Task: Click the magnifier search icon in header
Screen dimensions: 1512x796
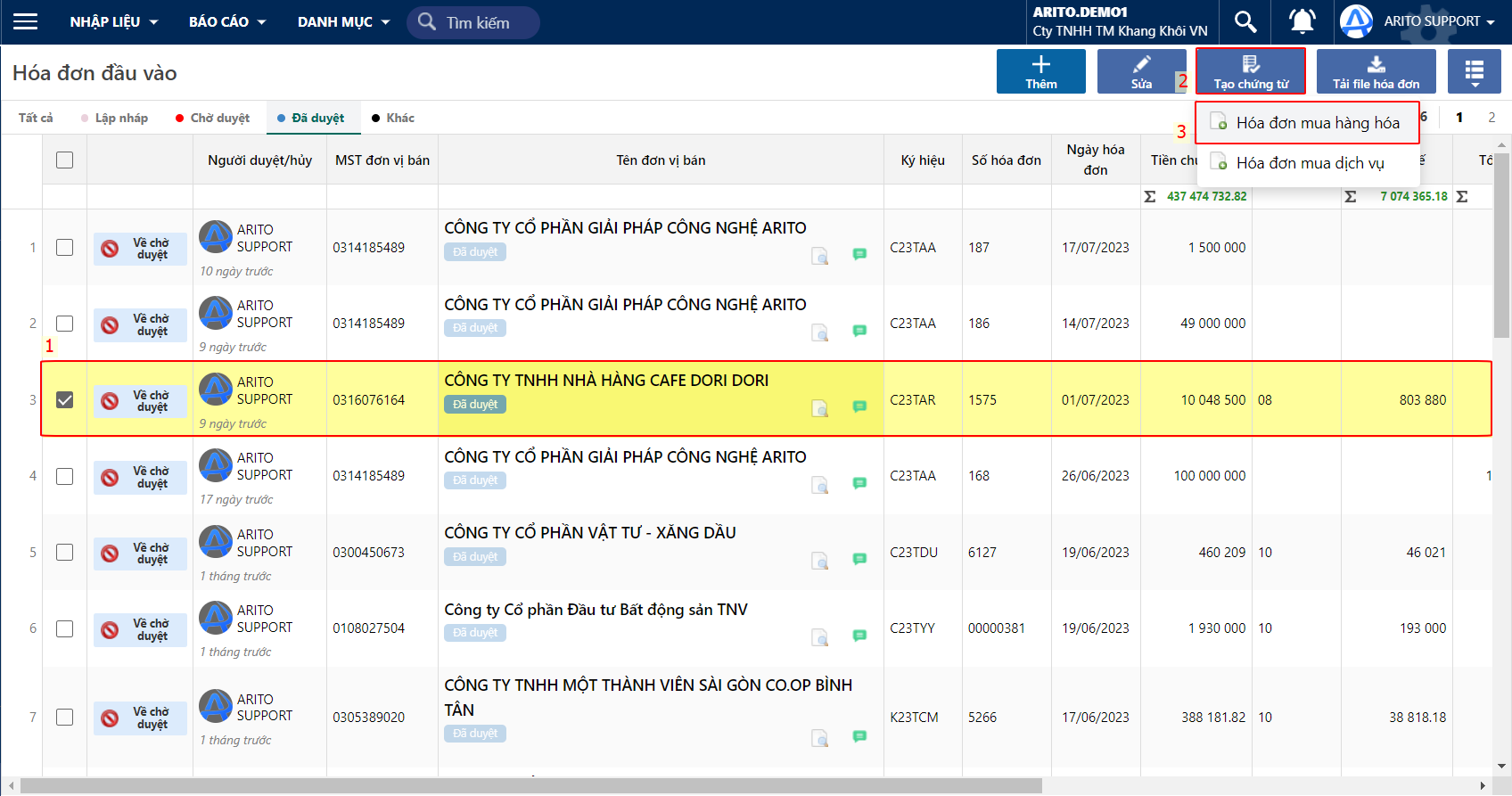Action: click(1245, 21)
